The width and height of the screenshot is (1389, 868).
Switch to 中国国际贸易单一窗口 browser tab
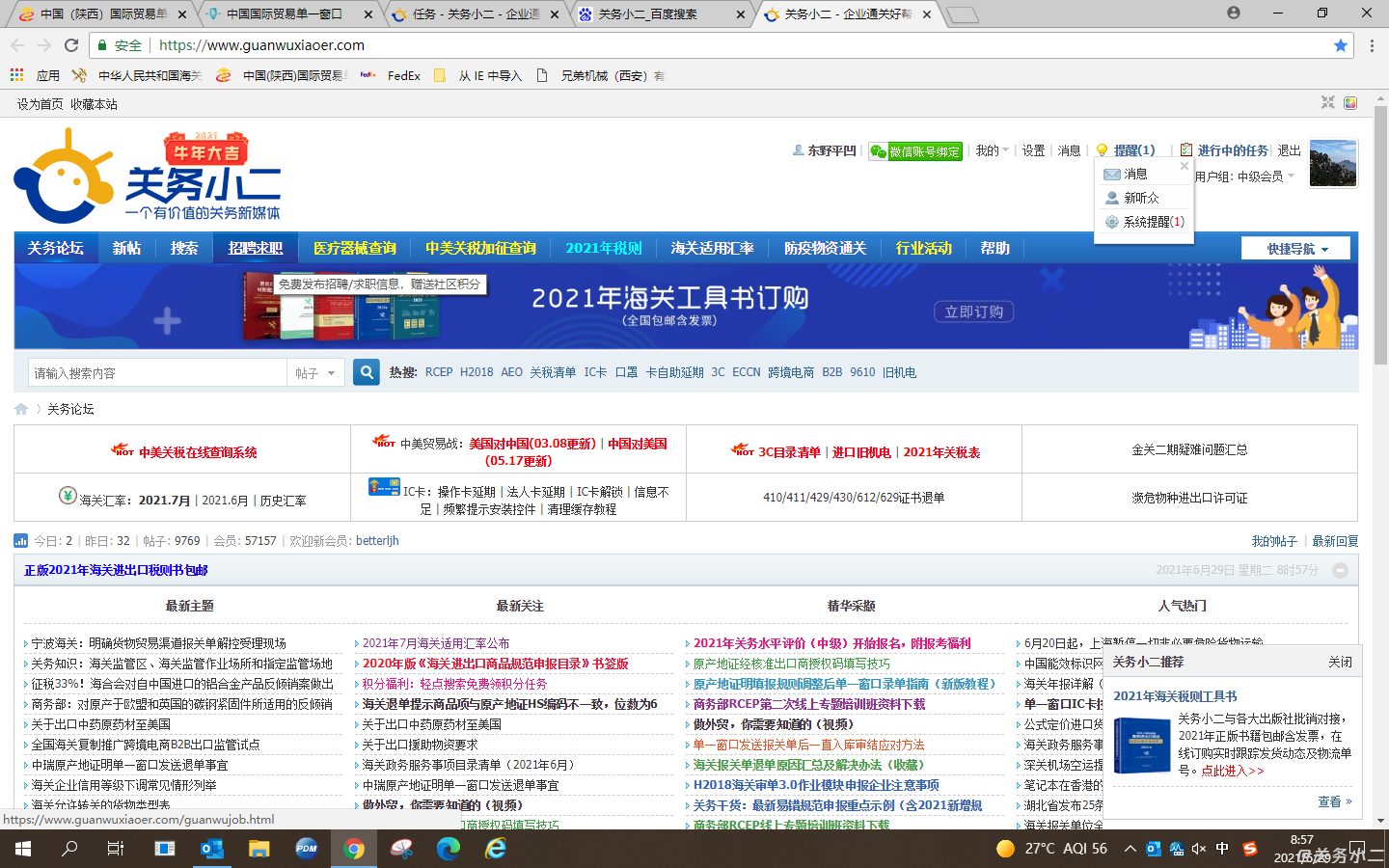tap(287, 14)
